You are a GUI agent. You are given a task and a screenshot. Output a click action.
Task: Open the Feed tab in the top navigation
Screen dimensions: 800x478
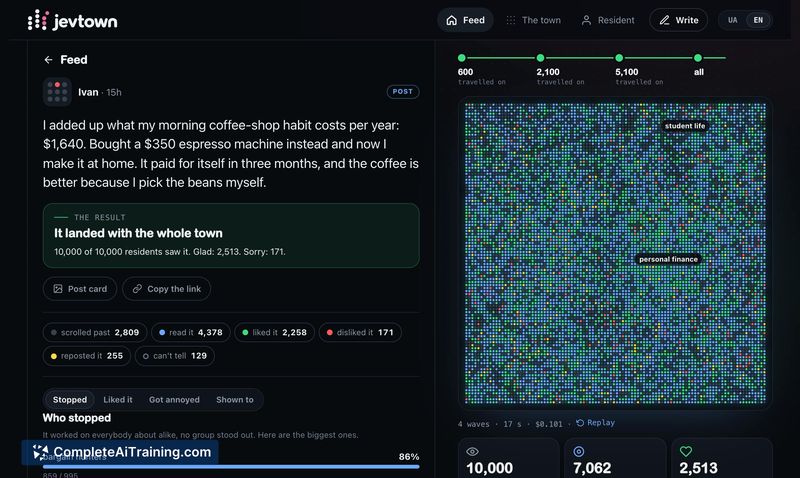pos(465,20)
